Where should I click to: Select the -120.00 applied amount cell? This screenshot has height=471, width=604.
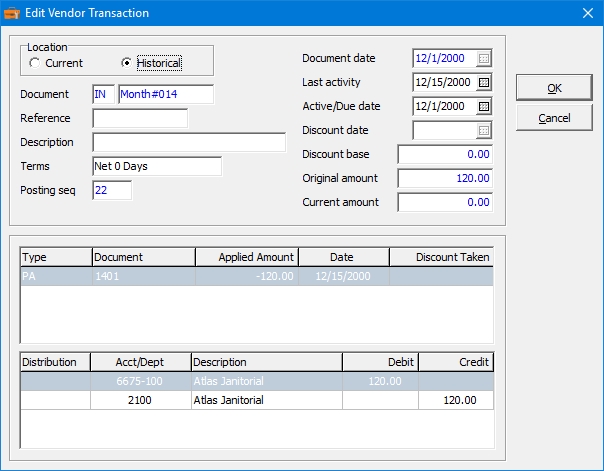click(247, 276)
